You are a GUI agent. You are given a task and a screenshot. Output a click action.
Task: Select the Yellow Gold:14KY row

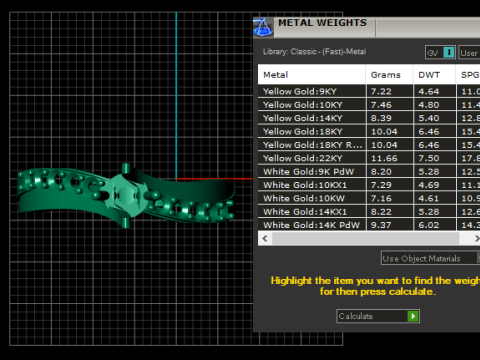point(369,118)
